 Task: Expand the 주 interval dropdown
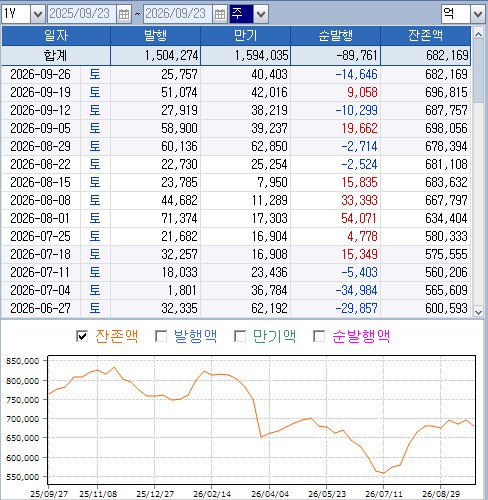tap(261, 14)
